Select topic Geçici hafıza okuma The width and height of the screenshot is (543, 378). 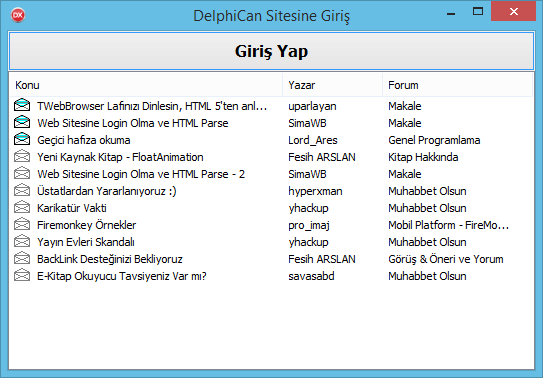[x=84, y=140]
